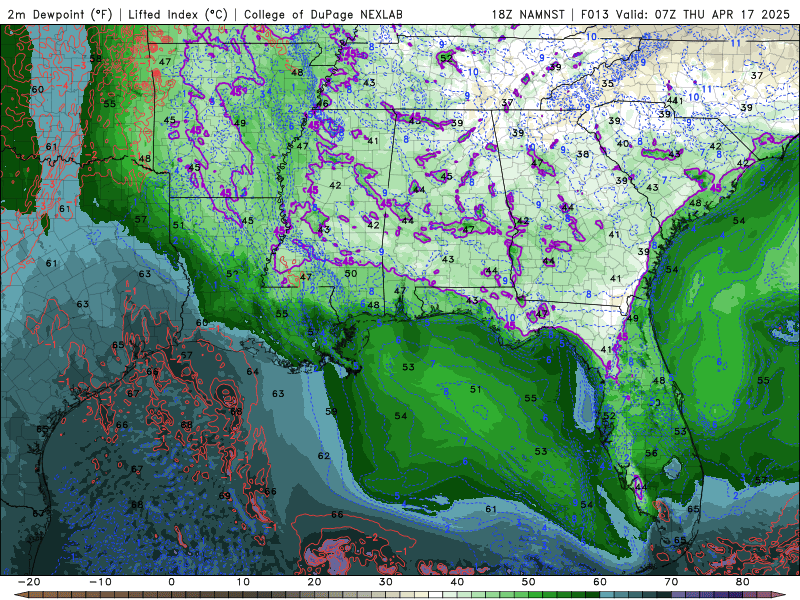The width and height of the screenshot is (800, 600).
Task: Click the 0 label on the color scale
Action: 171,582
